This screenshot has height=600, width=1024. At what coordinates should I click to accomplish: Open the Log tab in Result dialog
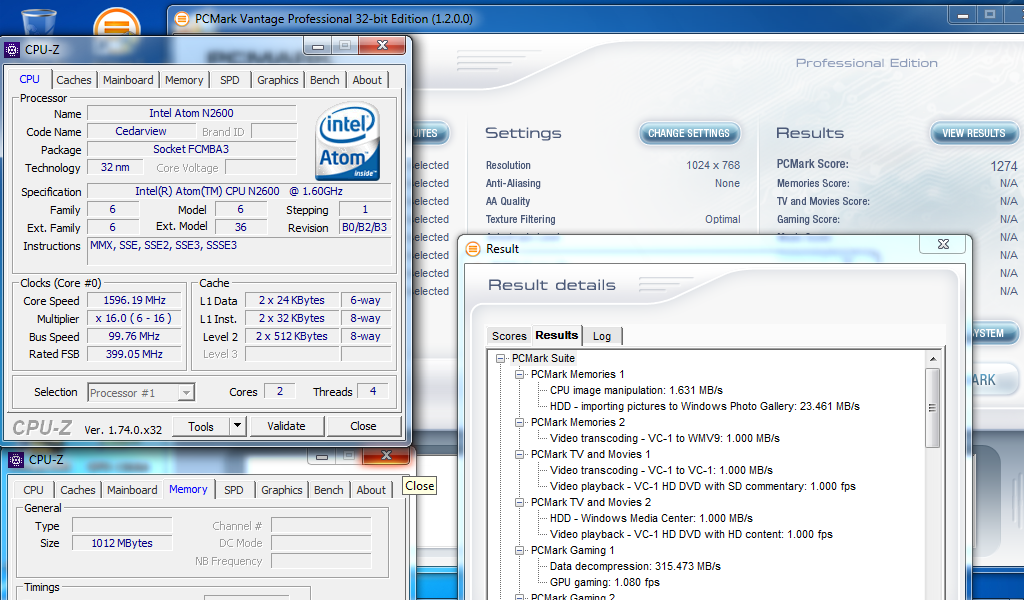(x=601, y=336)
